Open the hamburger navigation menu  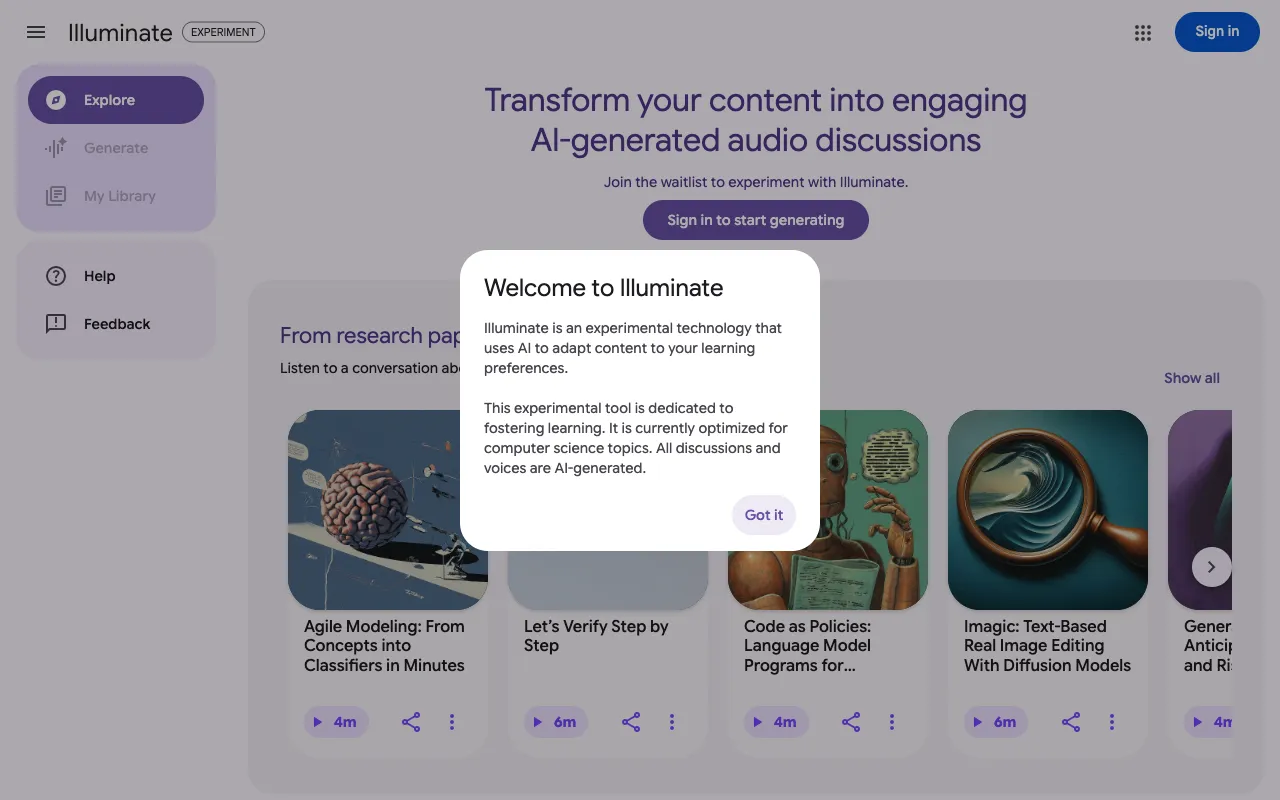click(x=36, y=32)
